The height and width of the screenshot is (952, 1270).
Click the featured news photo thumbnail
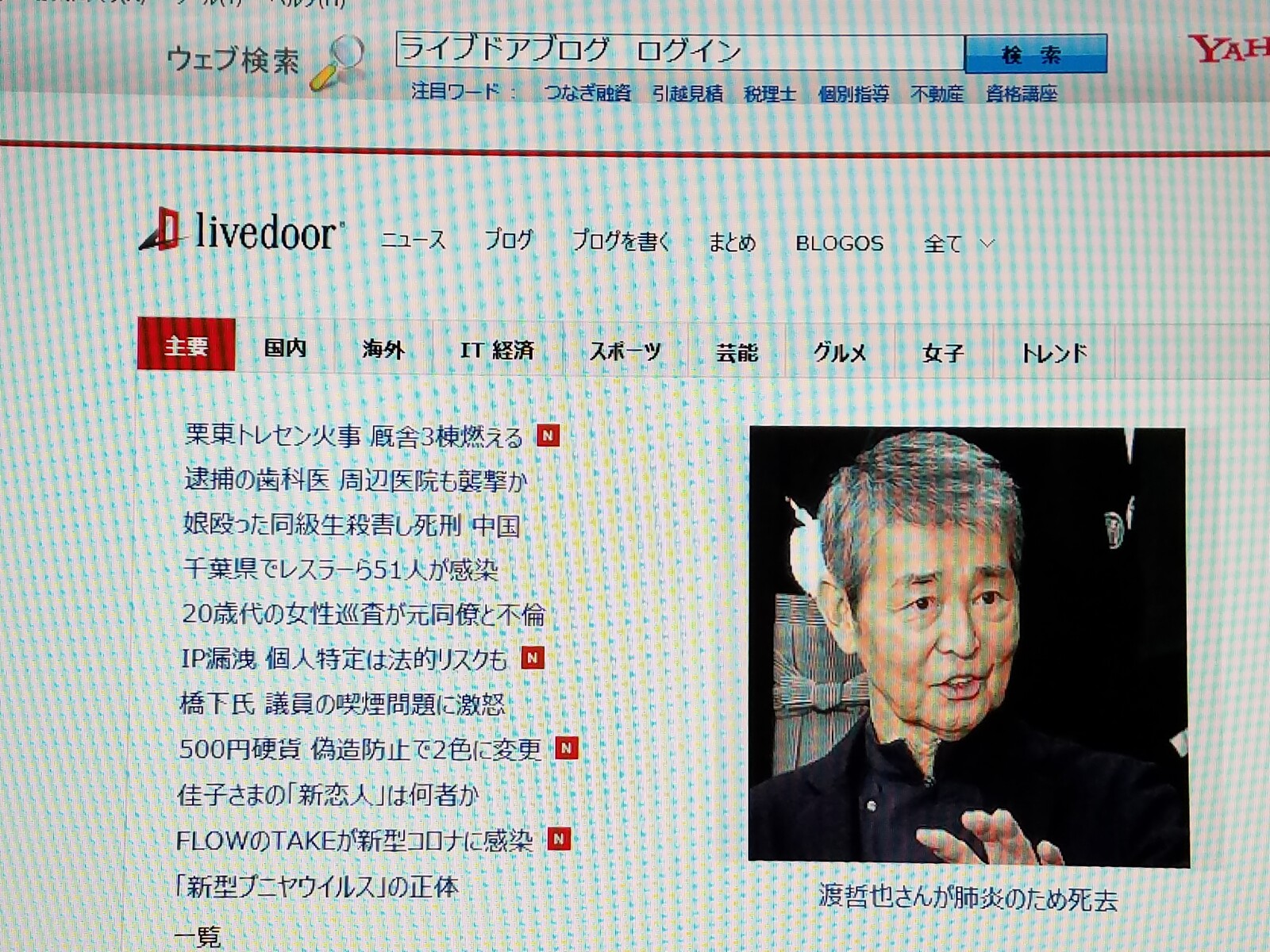click(x=968, y=646)
